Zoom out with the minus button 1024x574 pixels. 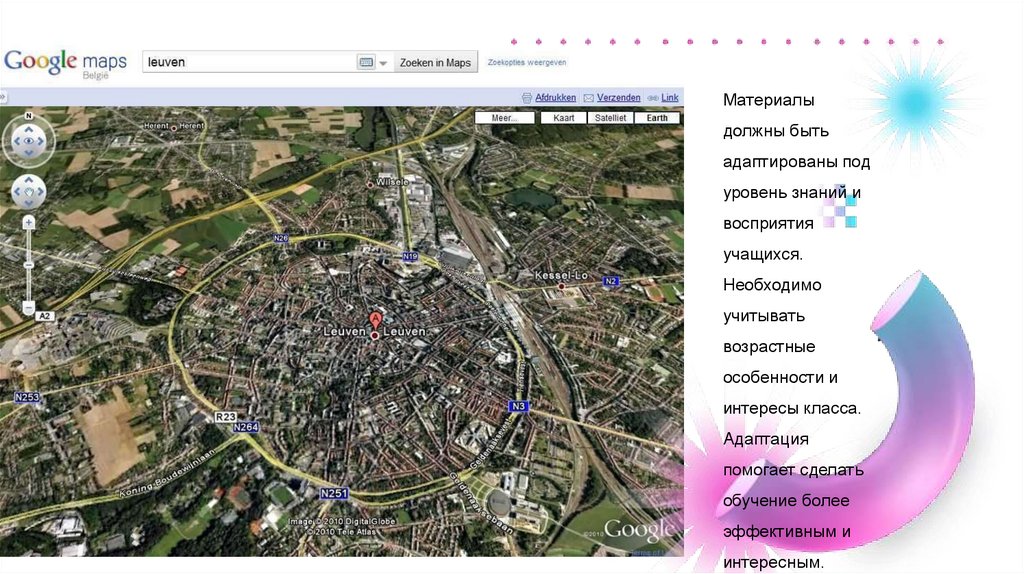29,307
